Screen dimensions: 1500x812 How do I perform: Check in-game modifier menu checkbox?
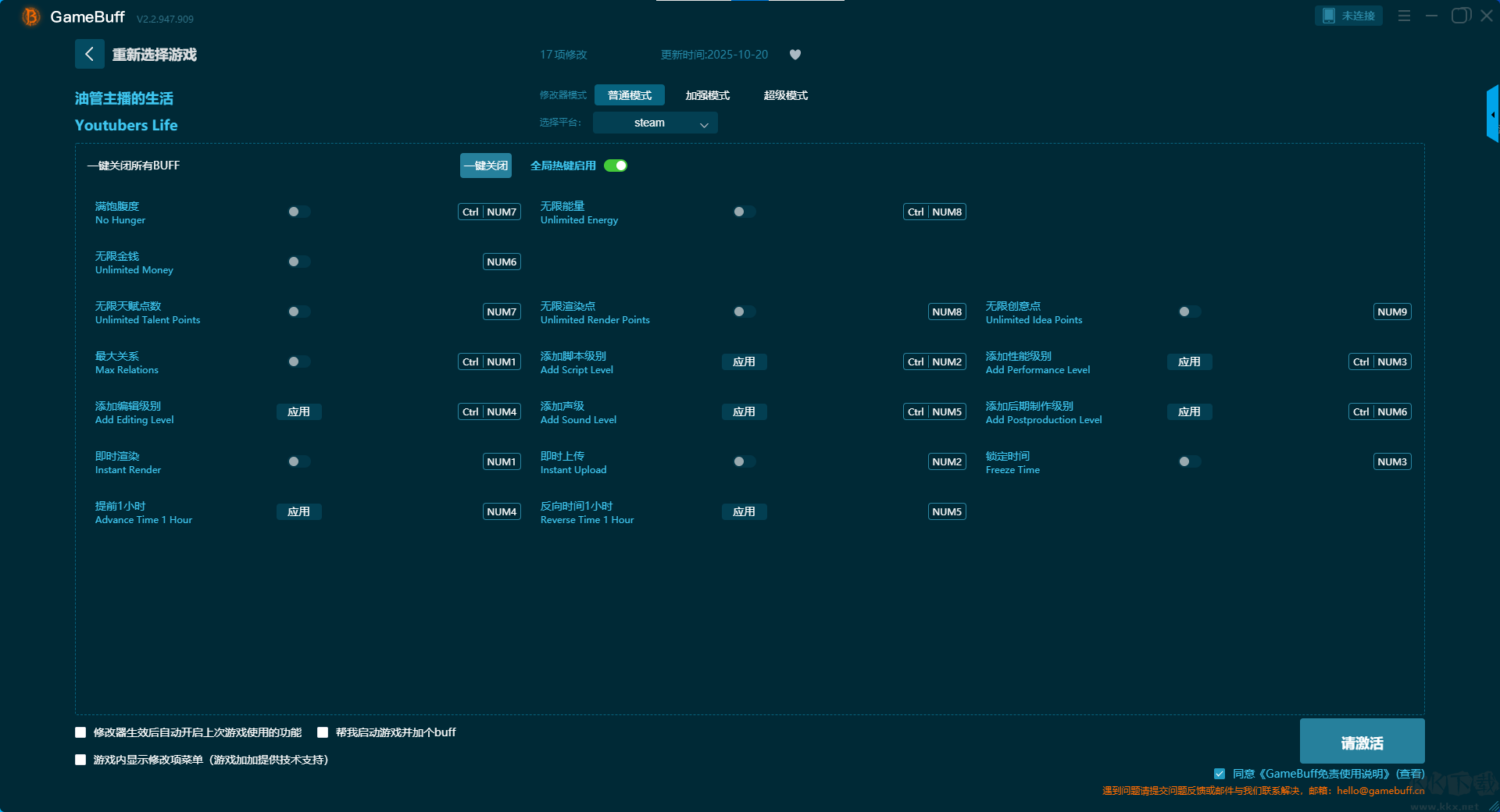point(80,760)
